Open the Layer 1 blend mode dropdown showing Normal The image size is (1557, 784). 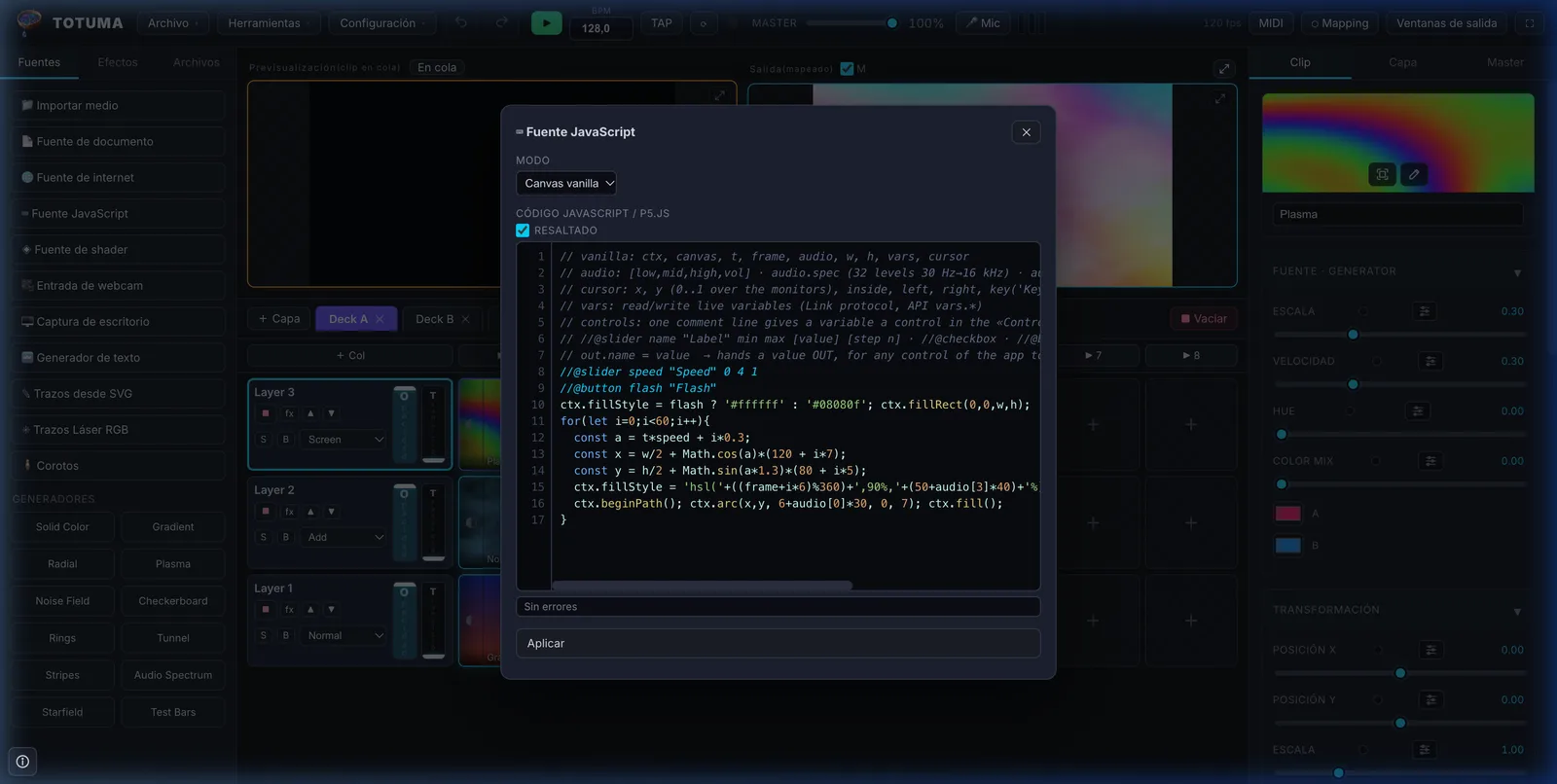tap(344, 635)
